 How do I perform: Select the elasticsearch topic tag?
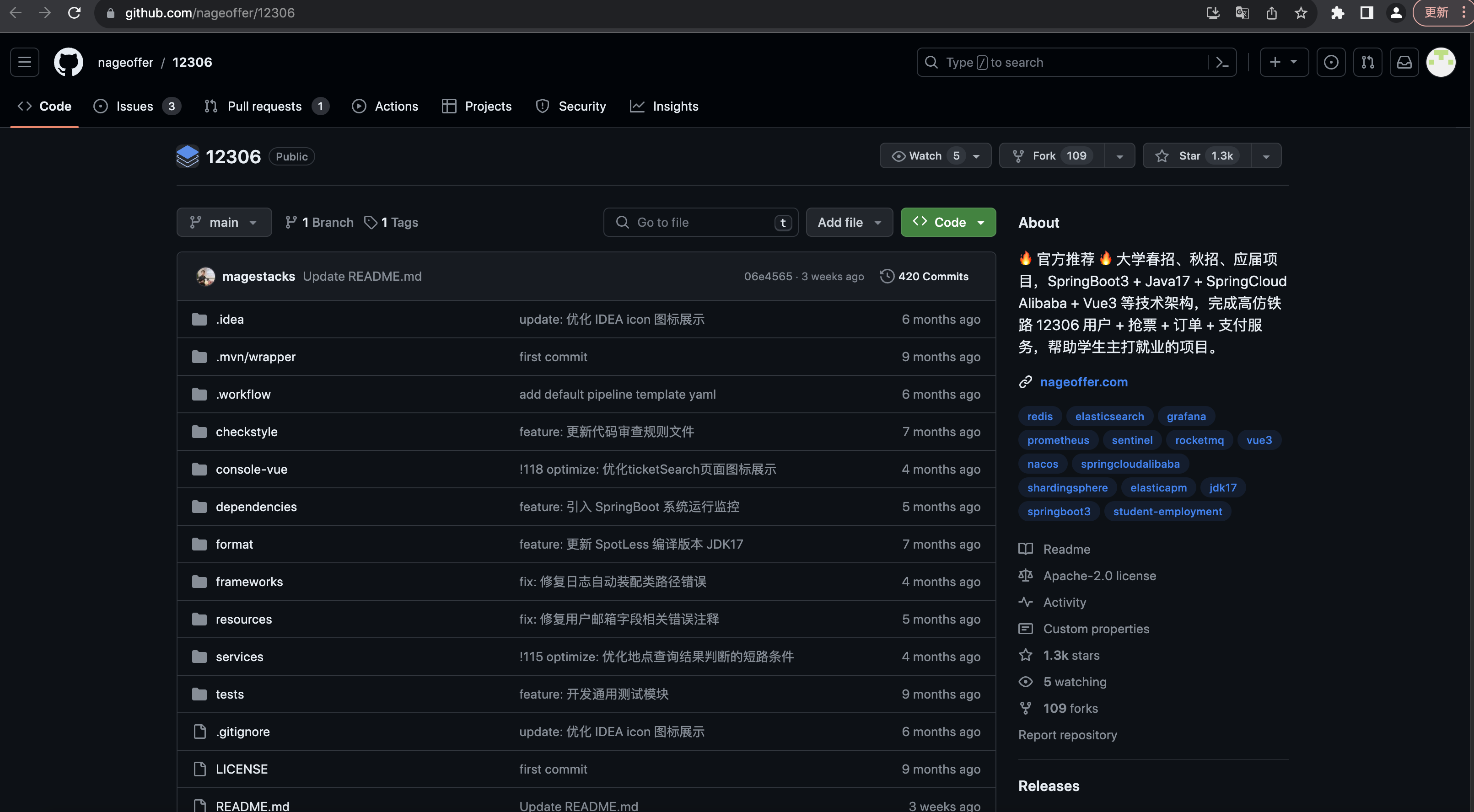click(1109, 416)
